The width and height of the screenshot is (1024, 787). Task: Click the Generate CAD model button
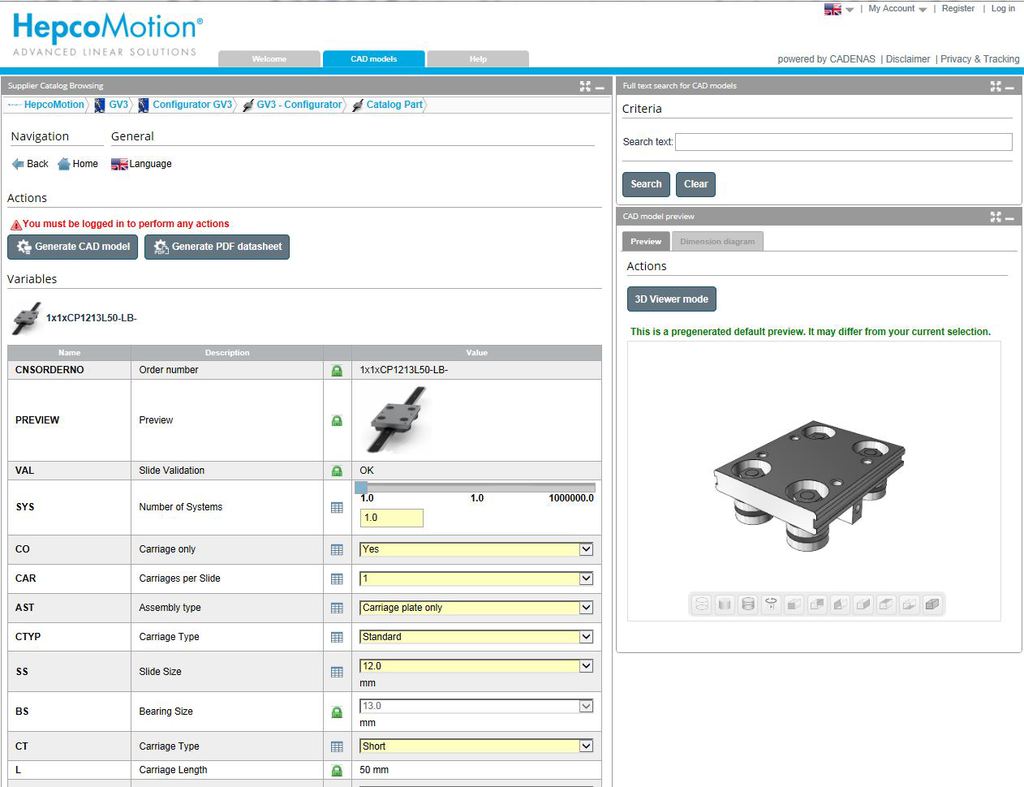pos(72,247)
